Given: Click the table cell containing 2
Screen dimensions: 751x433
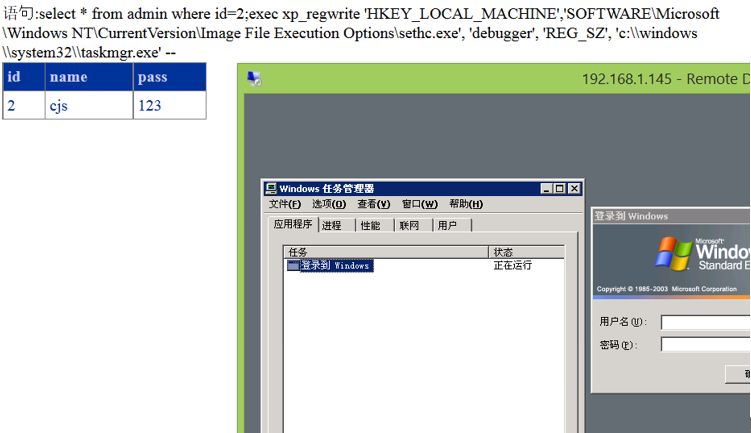Looking at the screenshot, I should [x=24, y=105].
